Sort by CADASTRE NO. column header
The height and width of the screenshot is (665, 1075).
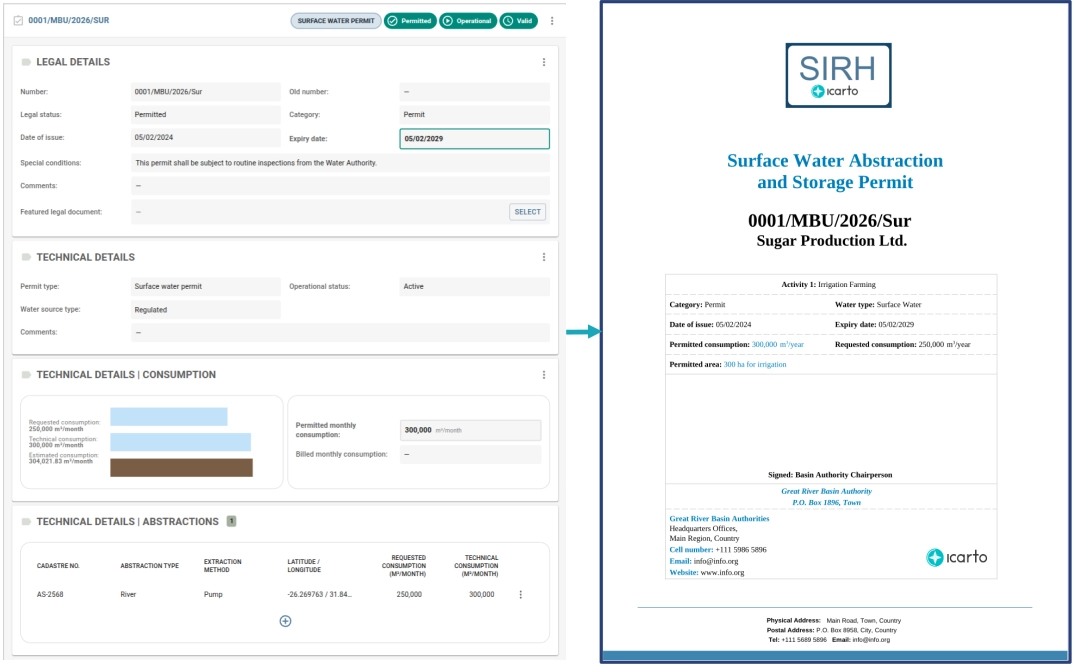coord(58,566)
